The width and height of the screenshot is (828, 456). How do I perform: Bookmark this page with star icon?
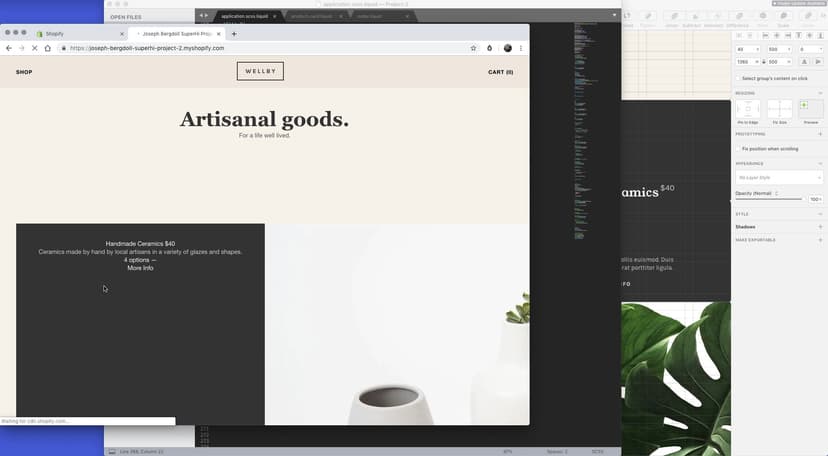click(x=473, y=48)
